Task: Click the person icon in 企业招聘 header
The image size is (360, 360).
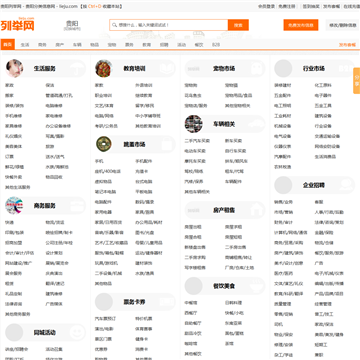Action: pyautogui.click(x=346, y=185)
